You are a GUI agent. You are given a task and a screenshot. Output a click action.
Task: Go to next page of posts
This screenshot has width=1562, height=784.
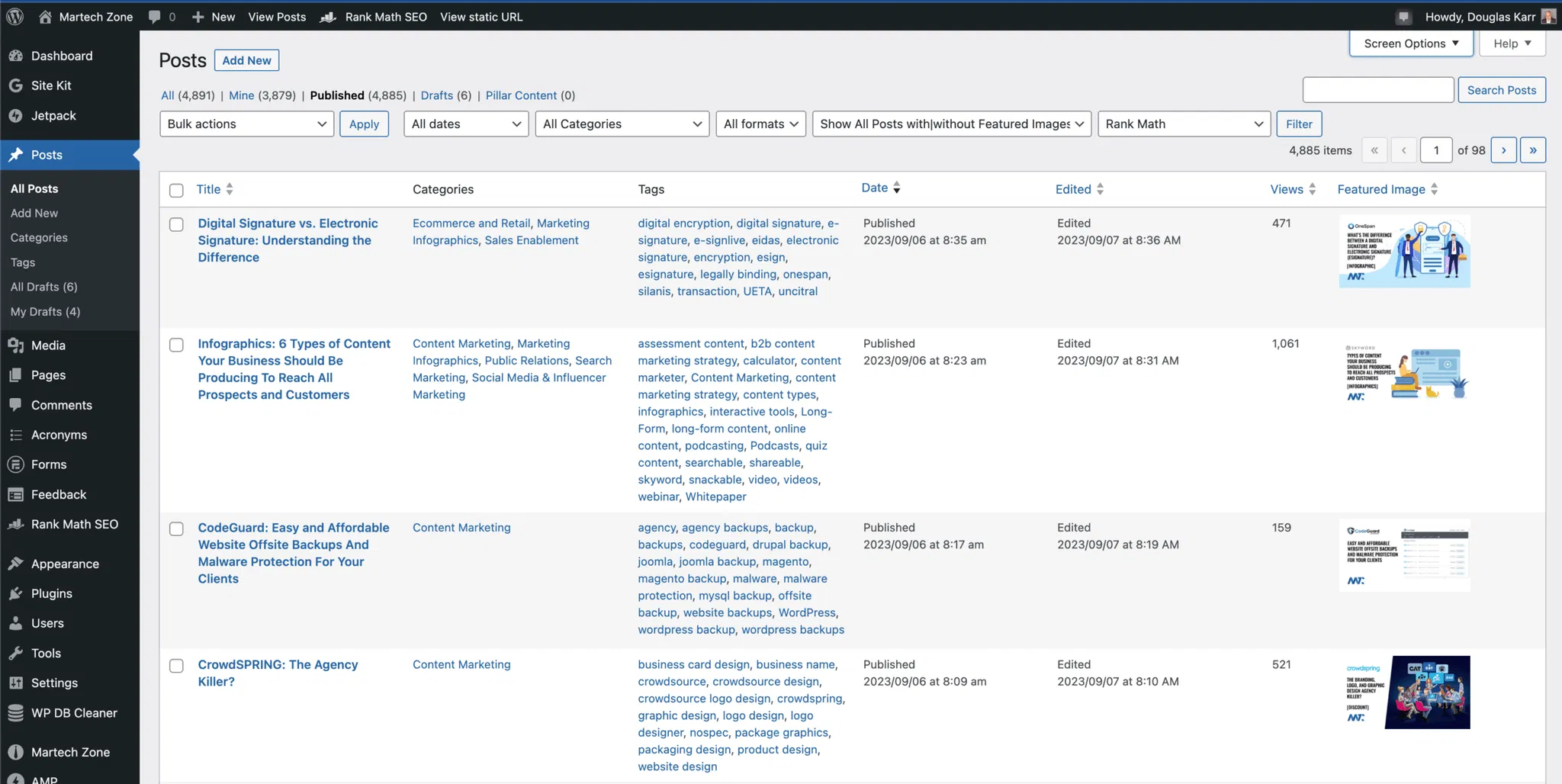point(1503,150)
